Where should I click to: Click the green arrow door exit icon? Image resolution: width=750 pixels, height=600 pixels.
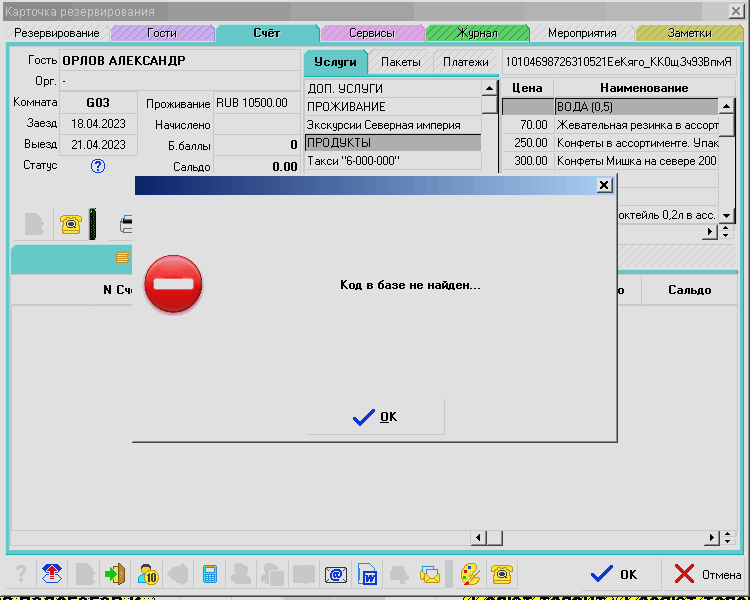pyautogui.click(x=116, y=574)
